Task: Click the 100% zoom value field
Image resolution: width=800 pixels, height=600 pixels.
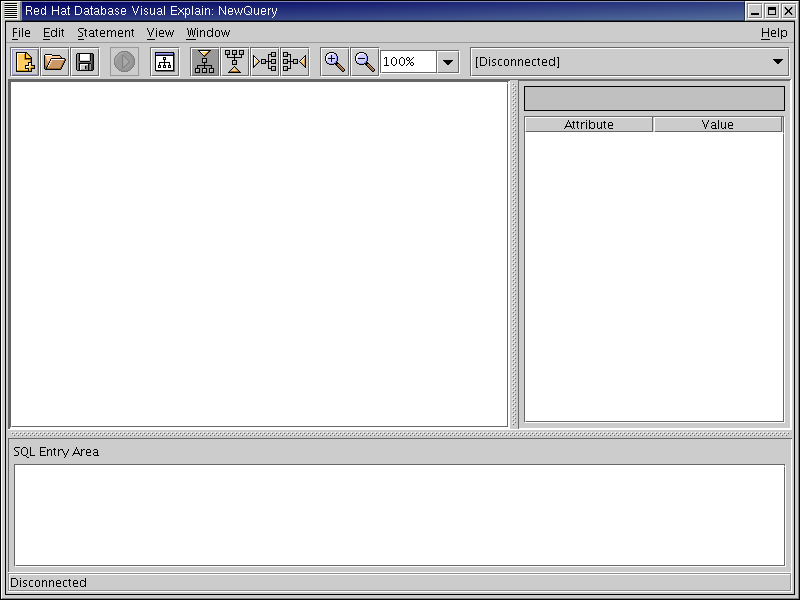Action: (409, 62)
